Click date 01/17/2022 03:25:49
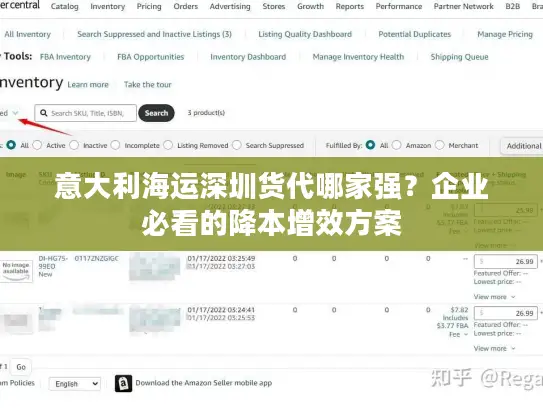The width and height of the screenshot is (543, 408). (221, 258)
